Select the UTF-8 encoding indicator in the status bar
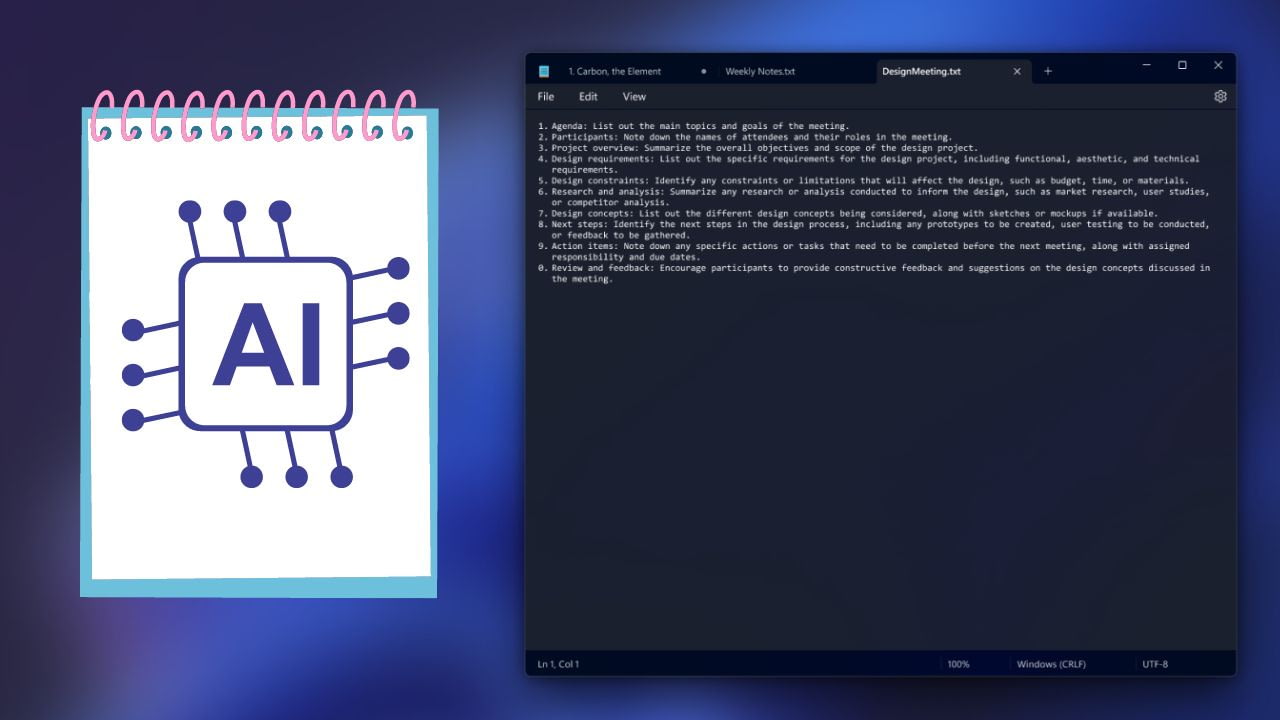Image resolution: width=1280 pixels, height=720 pixels. (1156, 663)
